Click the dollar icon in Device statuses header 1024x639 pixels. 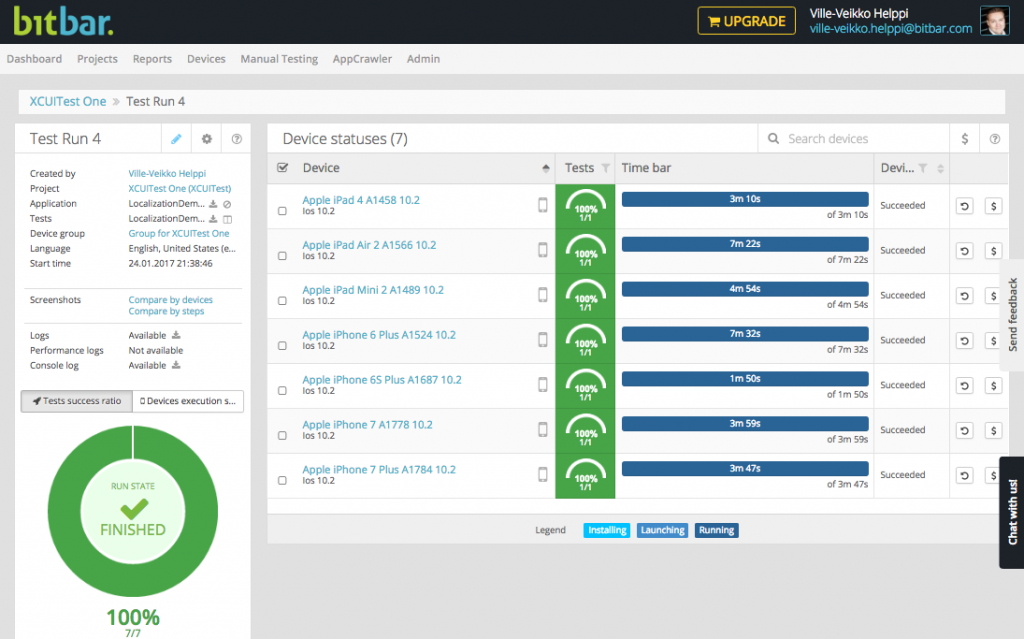[x=965, y=139]
